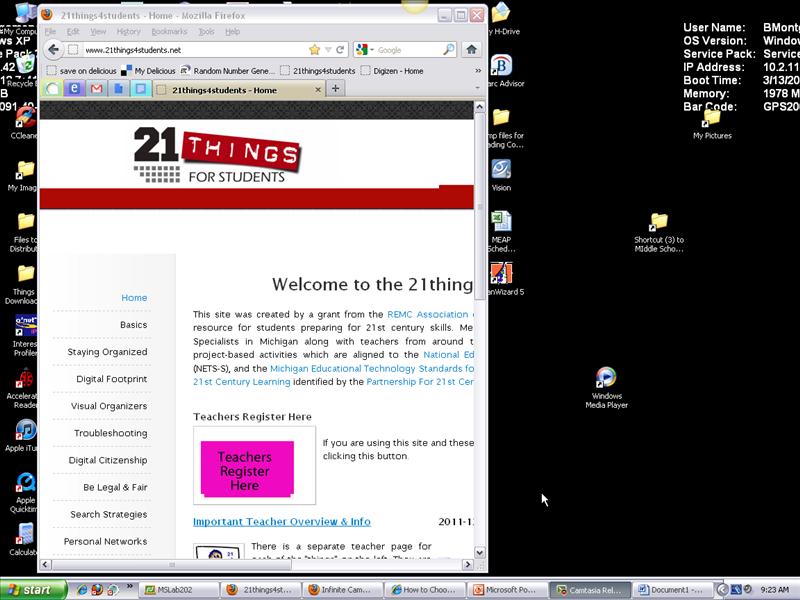Image resolution: width=800 pixels, height=600 pixels.
Task: Open the Important Teacher Overview & Info link
Action: [x=282, y=521]
